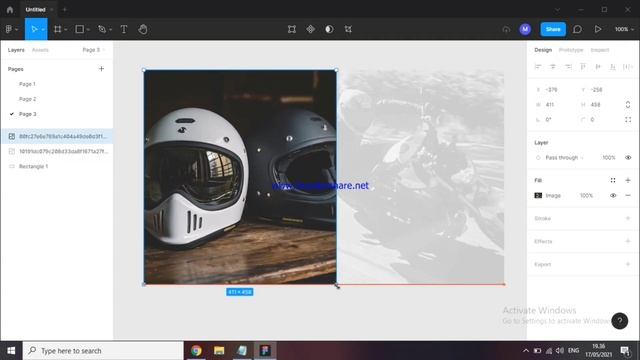Click the Crop image icon
Viewport: 640px width, 360px height.
tap(348, 29)
